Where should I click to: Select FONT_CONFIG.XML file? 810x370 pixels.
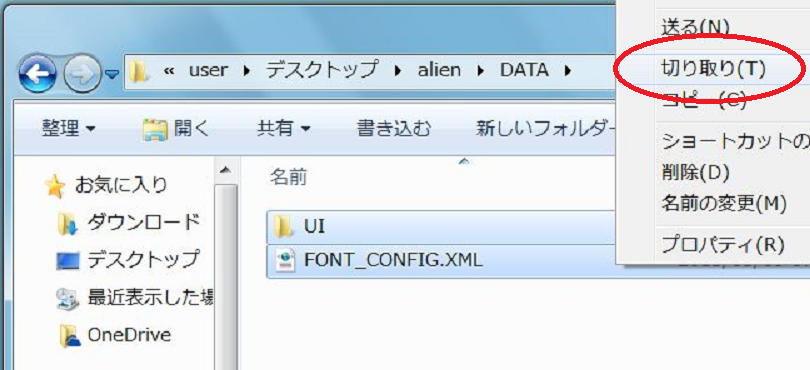click(393, 259)
